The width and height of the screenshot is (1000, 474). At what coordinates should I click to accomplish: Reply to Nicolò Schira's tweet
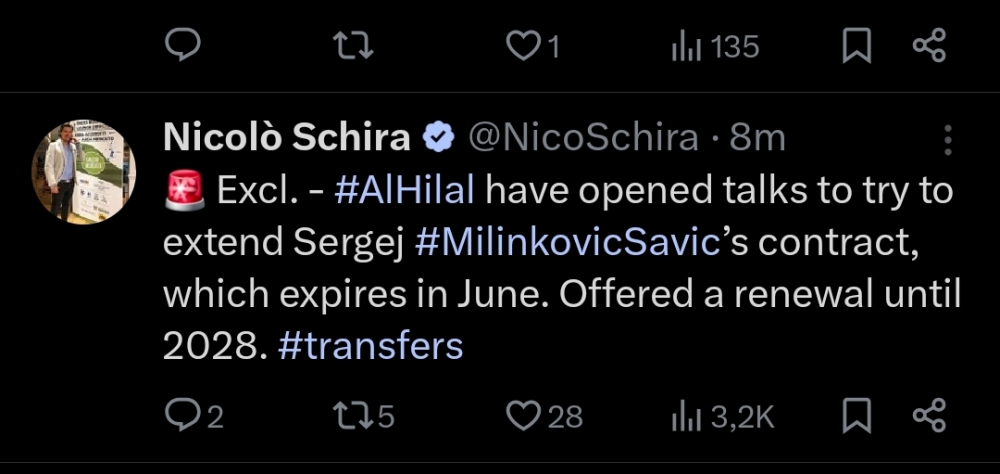click(183, 415)
